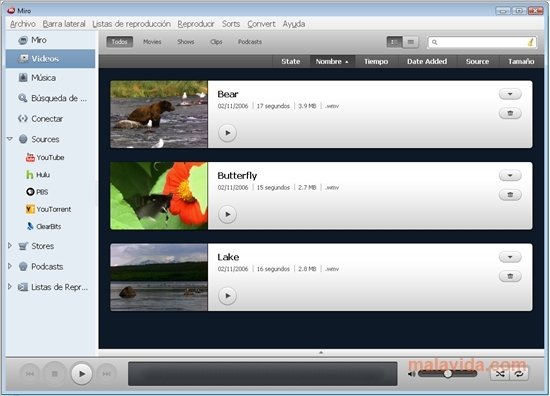The width and height of the screenshot is (550, 396).
Task: Collapse the Sources tree section
Action: (10, 139)
